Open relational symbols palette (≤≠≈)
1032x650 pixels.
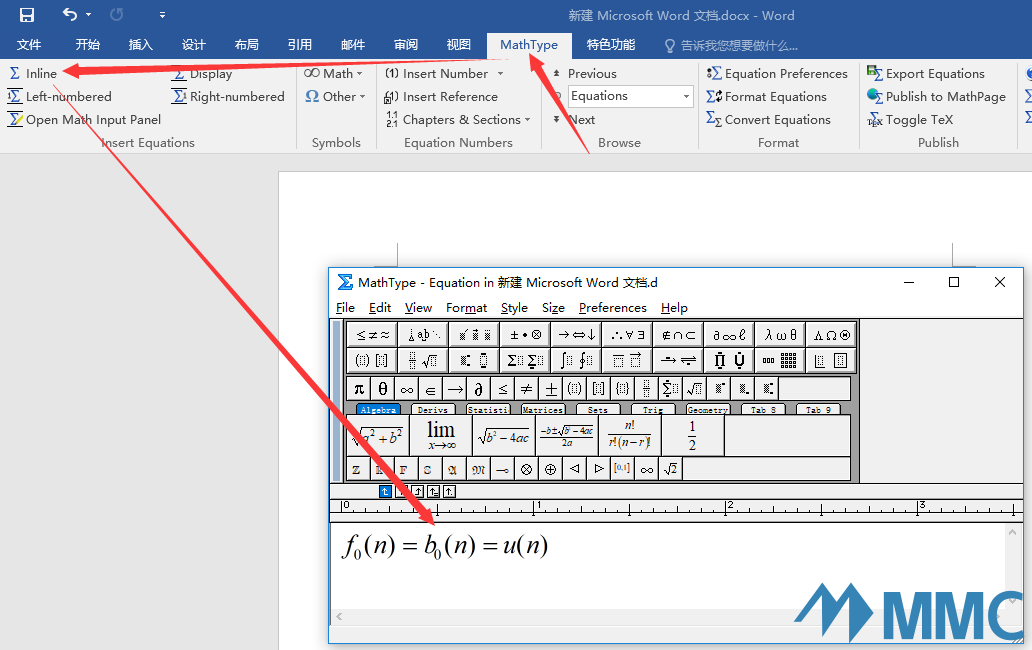click(x=372, y=335)
